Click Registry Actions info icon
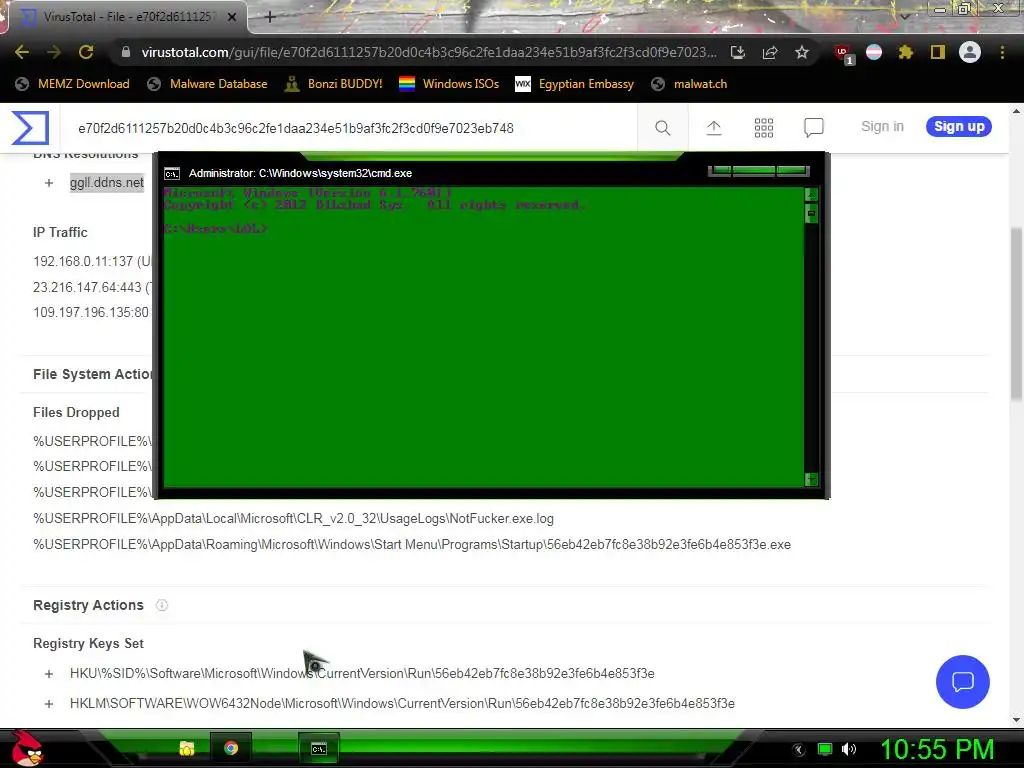This screenshot has width=1024, height=768. pyautogui.click(x=162, y=605)
